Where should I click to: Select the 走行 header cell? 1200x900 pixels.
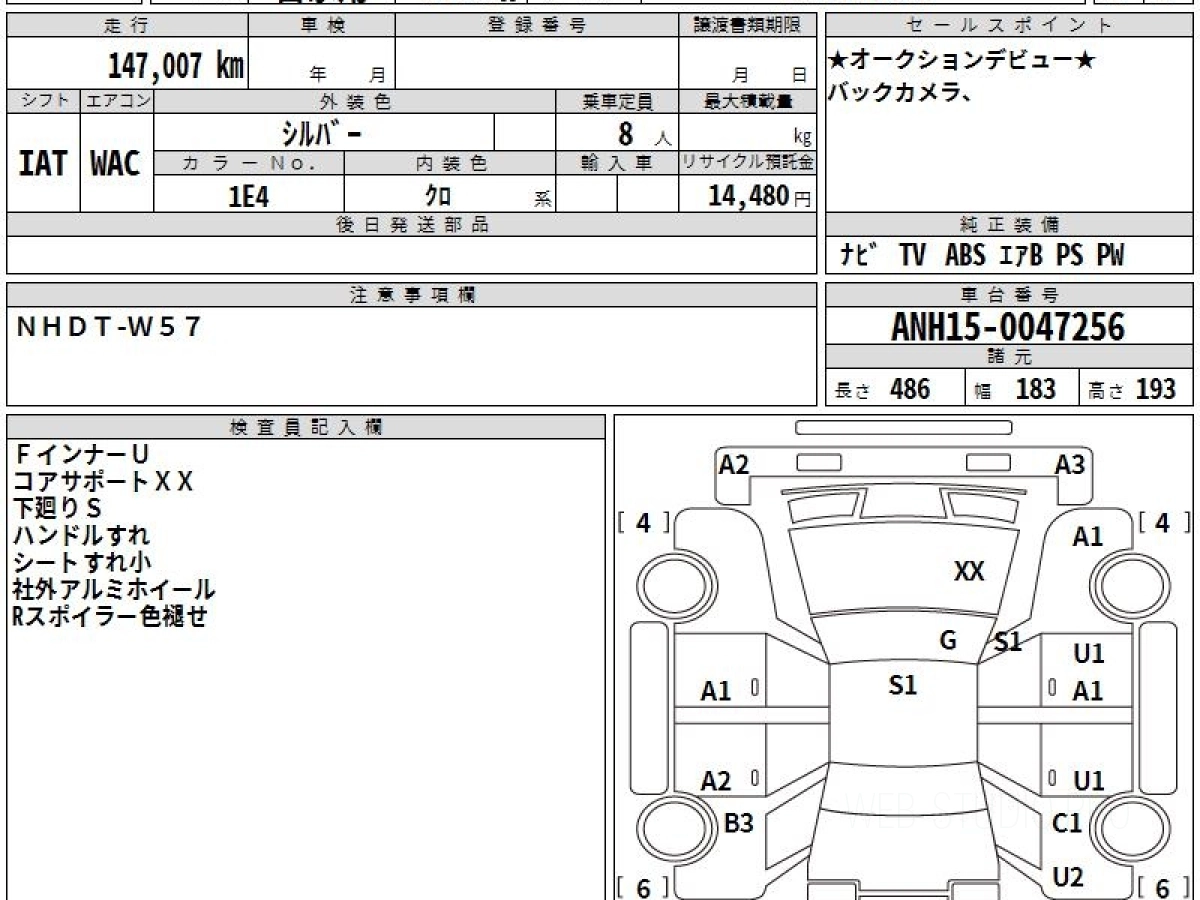tap(127, 26)
